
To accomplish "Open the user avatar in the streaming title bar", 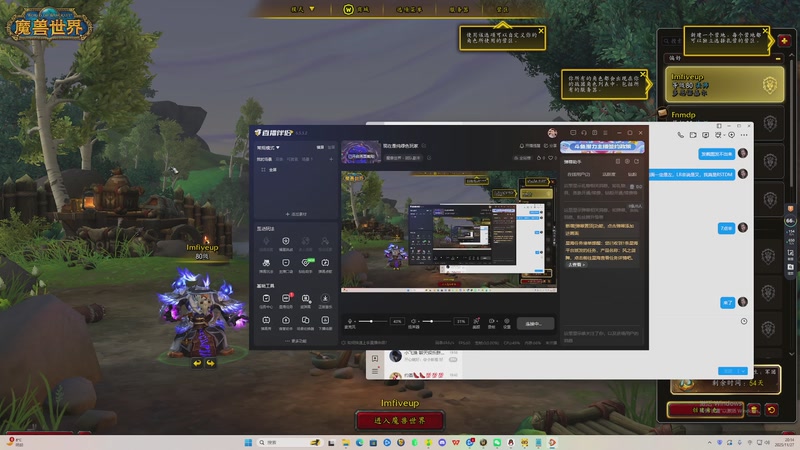I will pyautogui.click(x=552, y=133).
